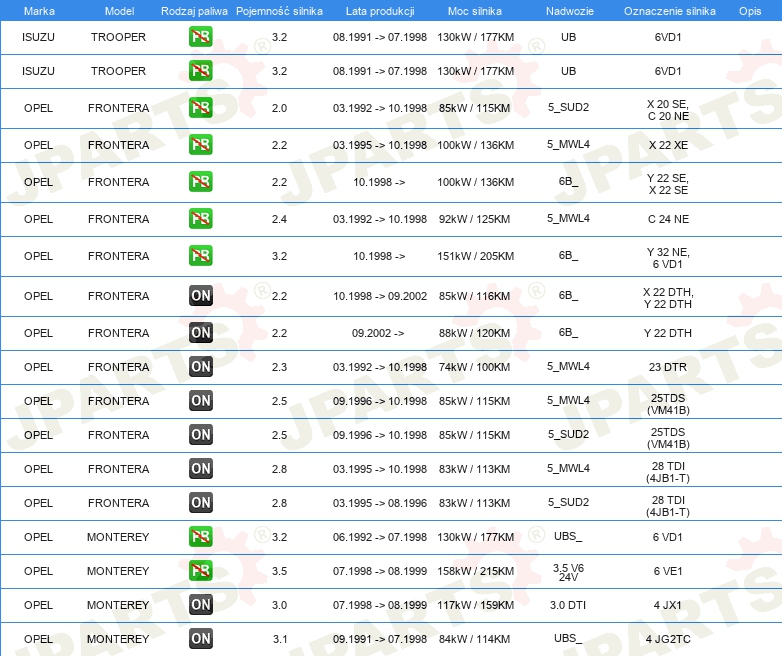Click power value 84kW / 114KM
Viewport: 782px width, 656px height.
[x=474, y=639]
